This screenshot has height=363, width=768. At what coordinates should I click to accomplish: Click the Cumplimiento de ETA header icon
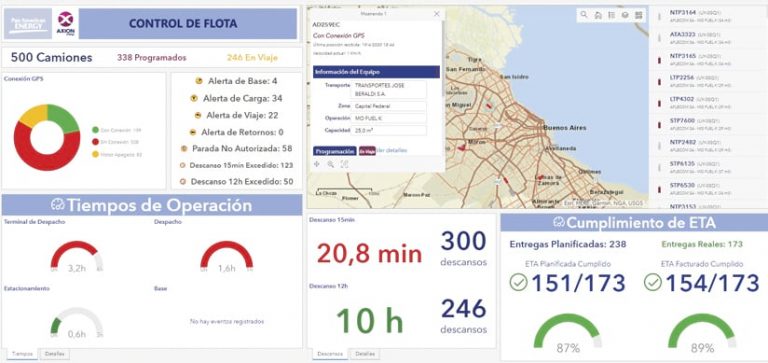click(x=559, y=222)
